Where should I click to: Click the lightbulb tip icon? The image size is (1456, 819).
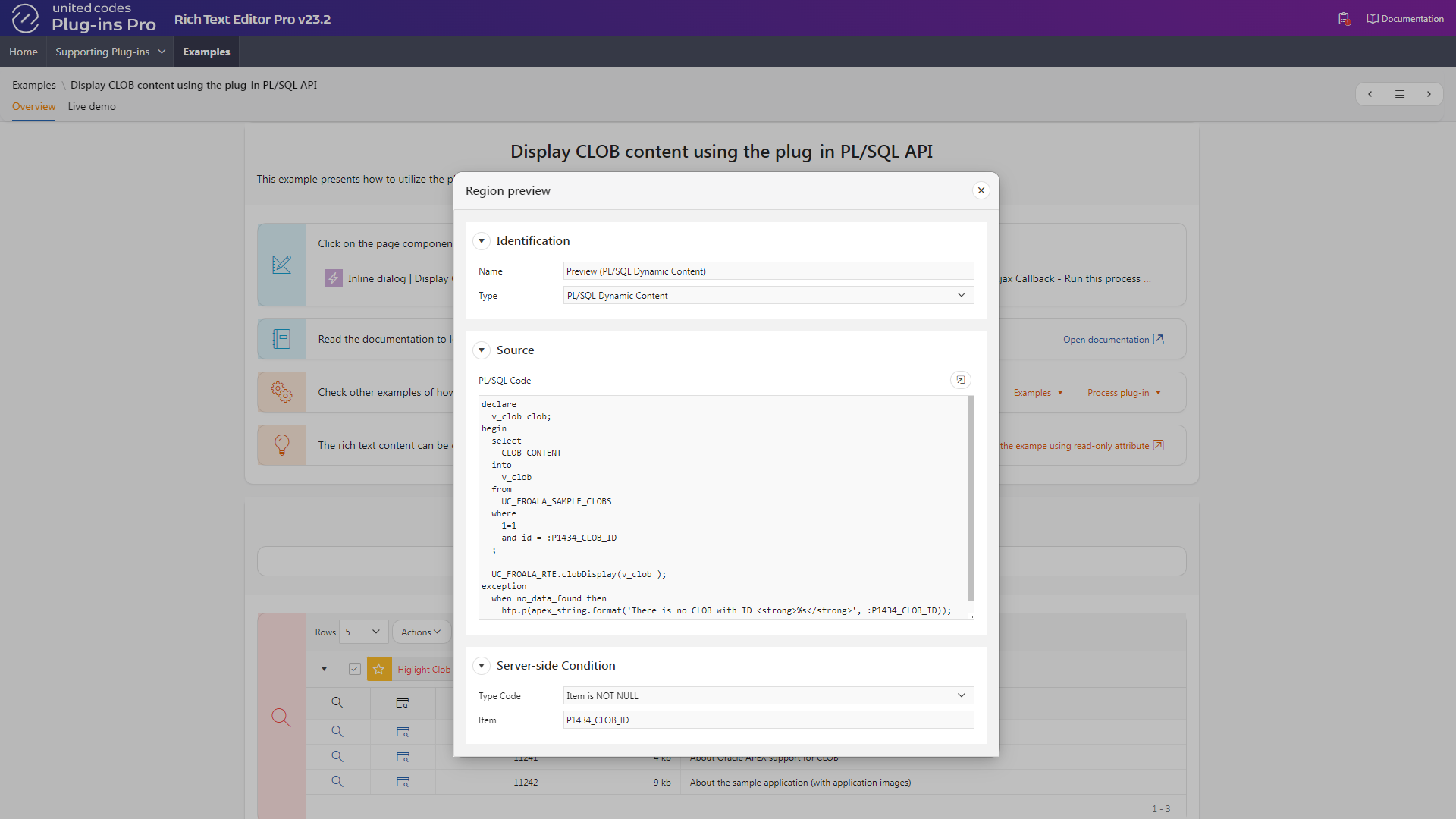[x=281, y=445]
